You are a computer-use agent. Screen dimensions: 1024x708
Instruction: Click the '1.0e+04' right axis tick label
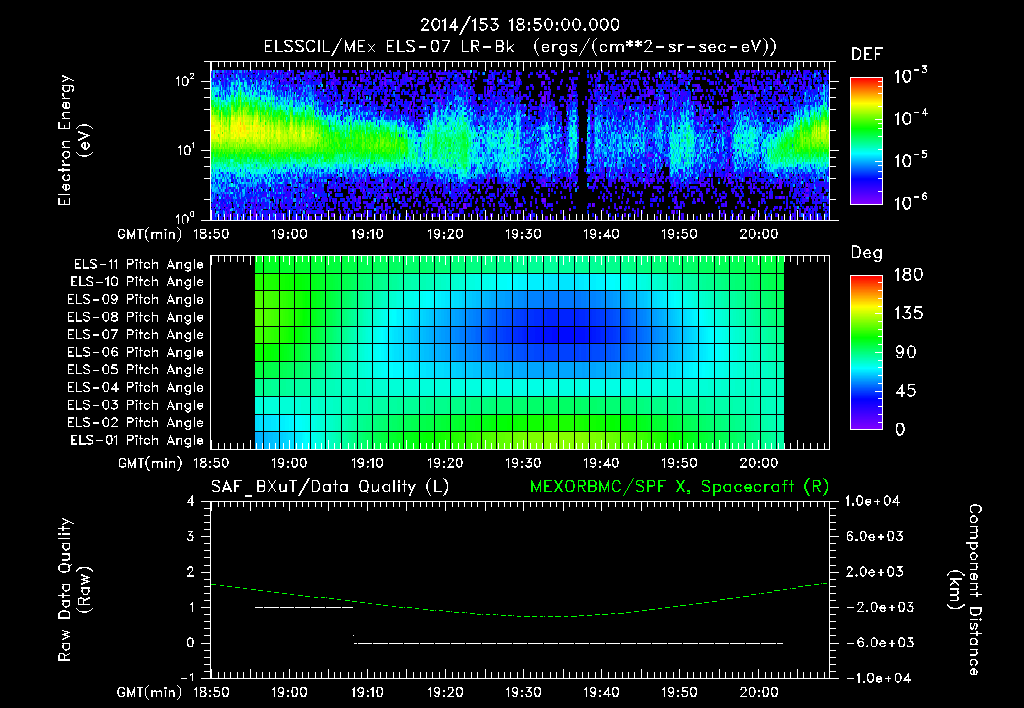point(872,501)
